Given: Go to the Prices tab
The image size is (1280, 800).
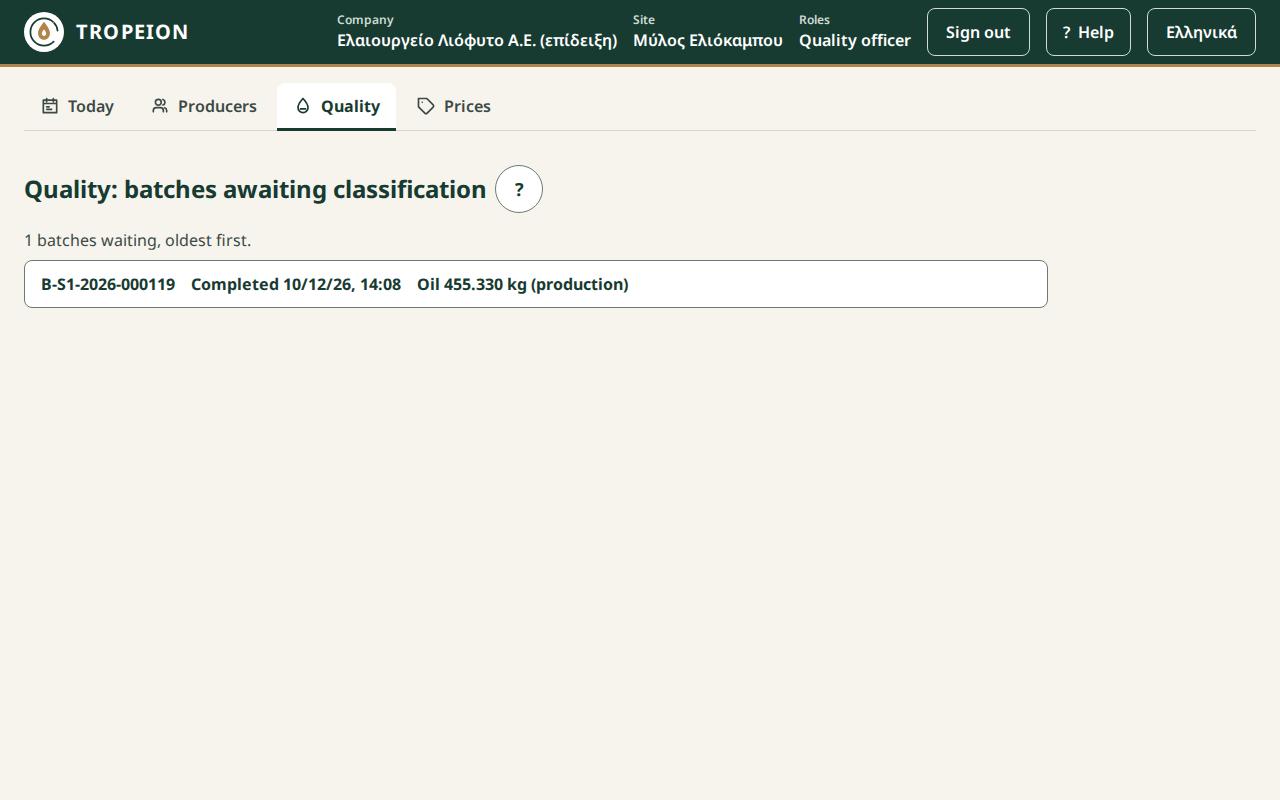Looking at the screenshot, I should pos(454,106).
